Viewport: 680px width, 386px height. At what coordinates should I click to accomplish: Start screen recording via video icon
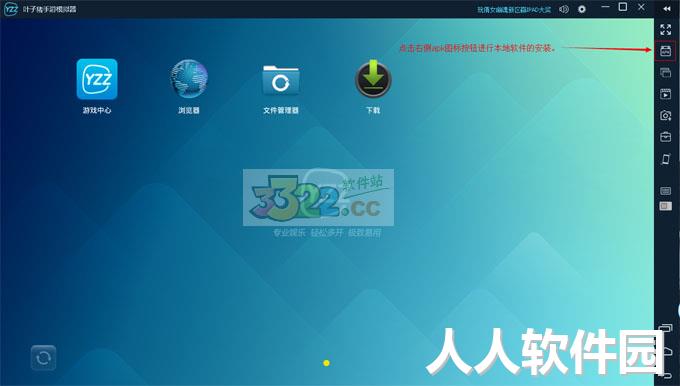click(665, 94)
